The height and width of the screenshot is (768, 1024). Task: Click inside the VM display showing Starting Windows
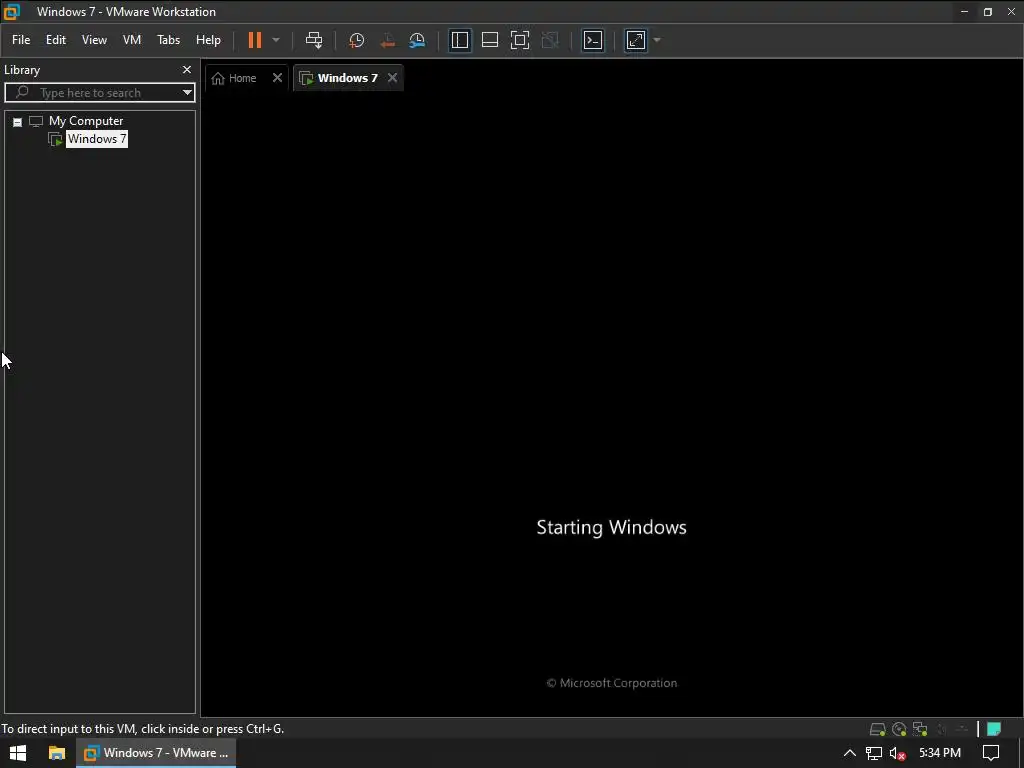click(611, 404)
